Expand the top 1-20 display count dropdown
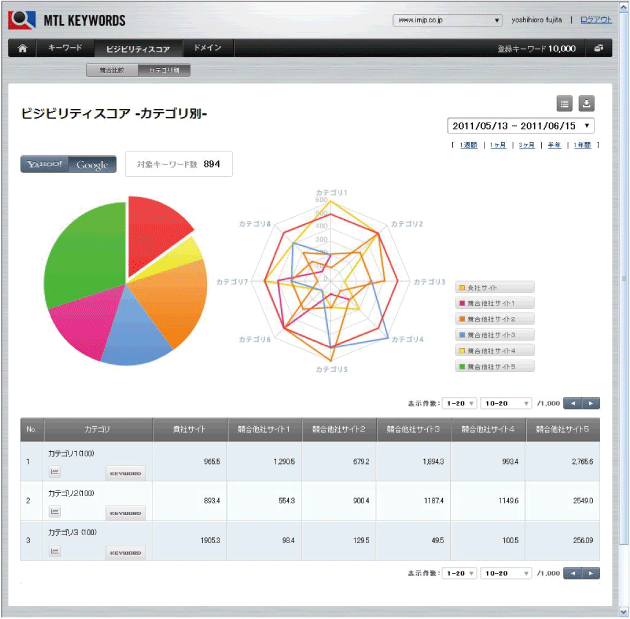 click(460, 403)
